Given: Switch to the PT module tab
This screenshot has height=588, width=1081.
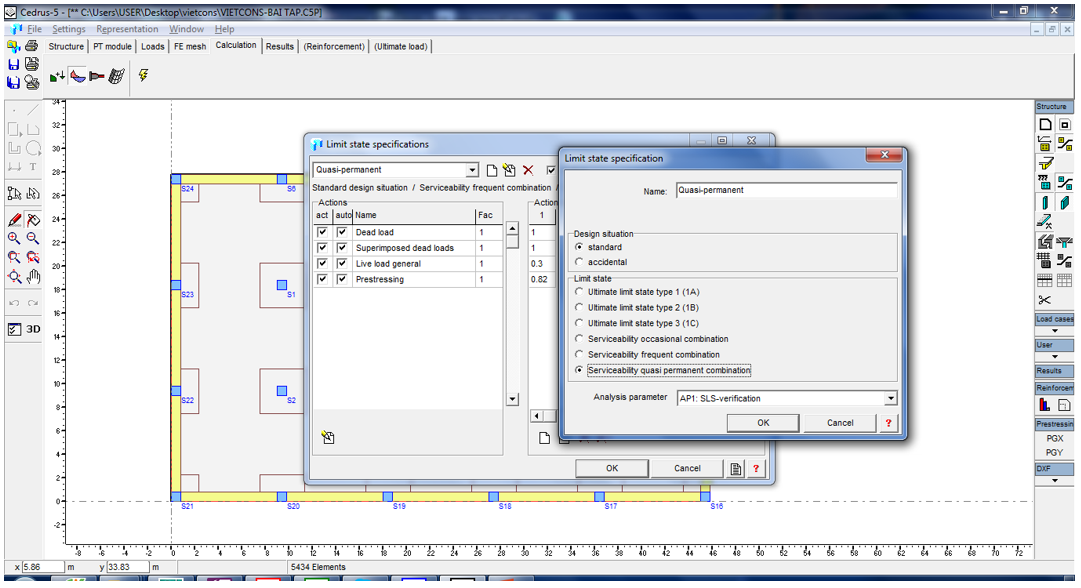Looking at the screenshot, I should tap(112, 46).
